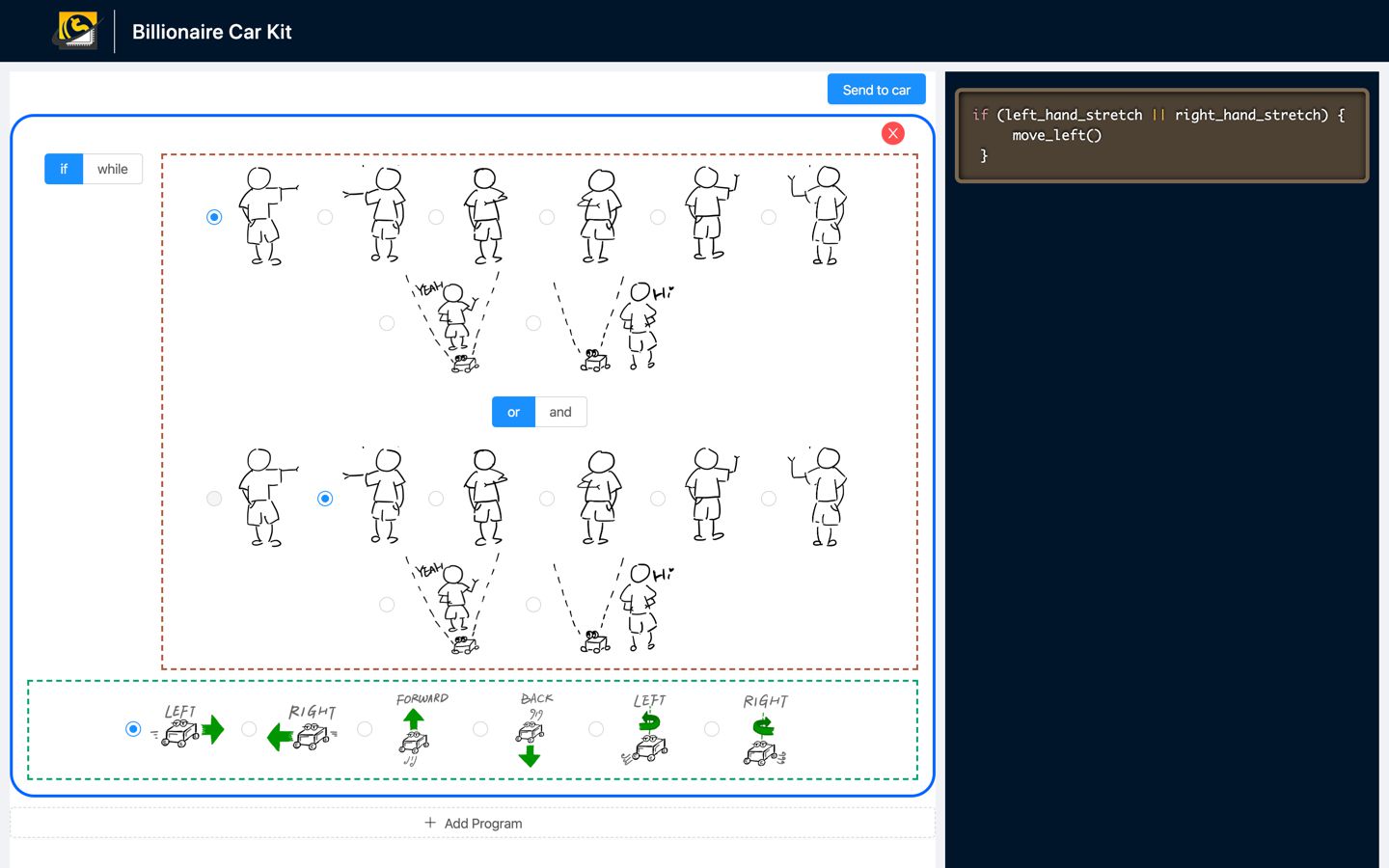This screenshot has width=1389, height=868.
Task: Select the BACK car action icon
Action: [x=533, y=729]
